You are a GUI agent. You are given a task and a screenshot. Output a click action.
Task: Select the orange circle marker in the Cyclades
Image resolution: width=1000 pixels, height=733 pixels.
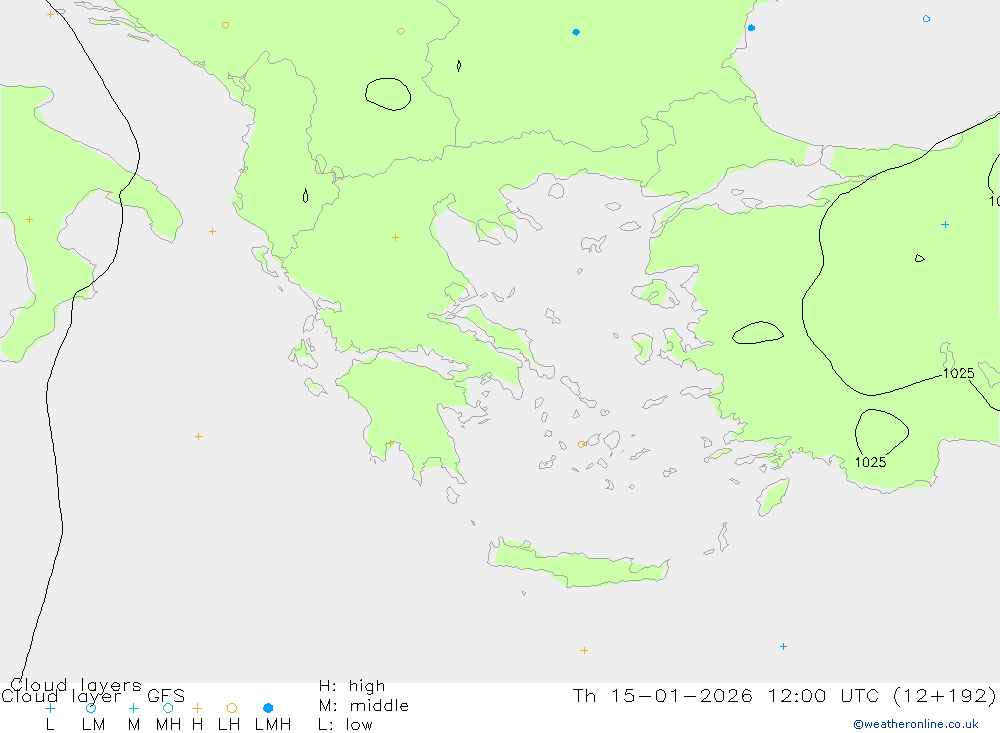coord(582,444)
